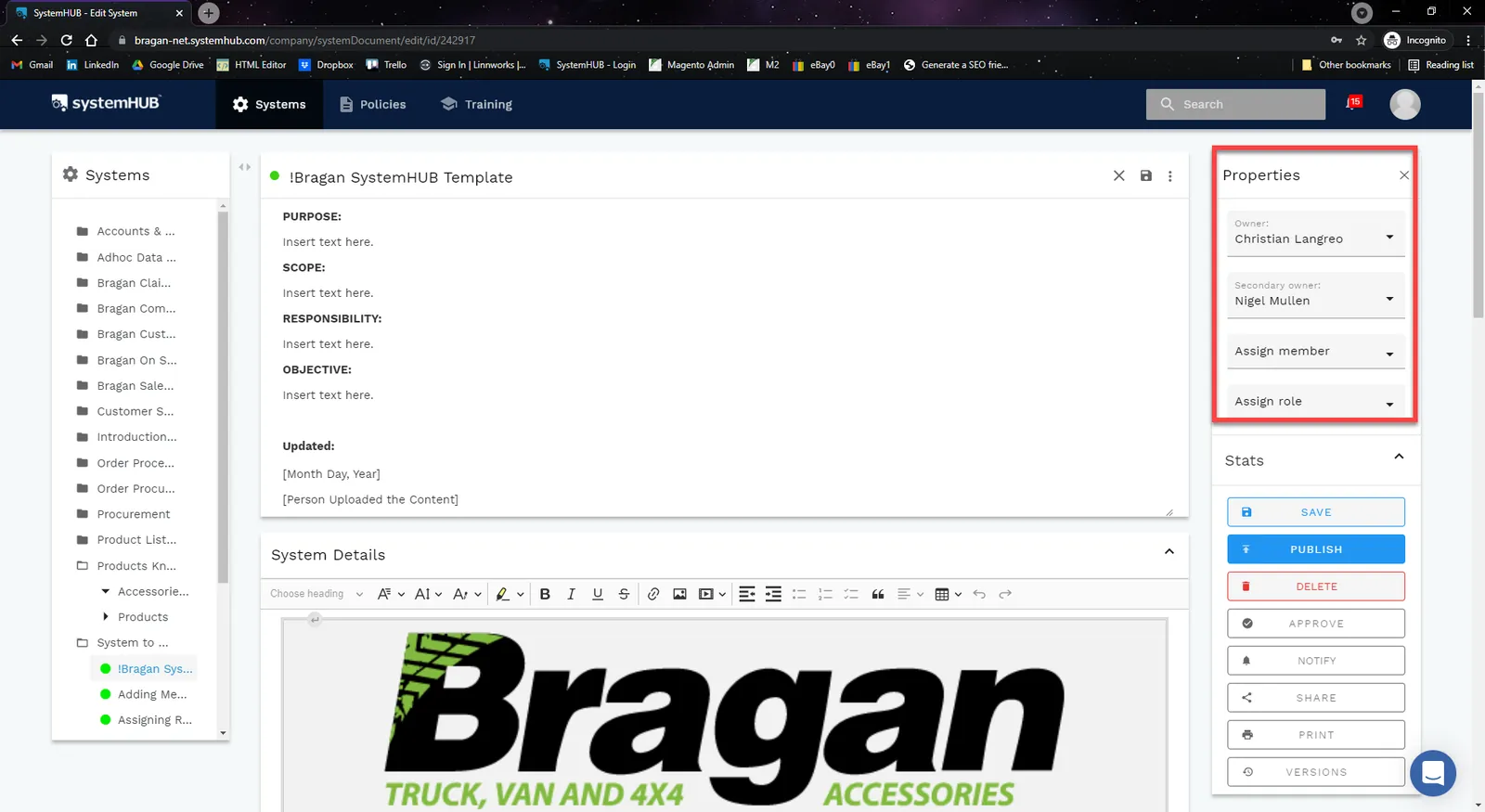Open the Assign role dropdown
This screenshot has height=812, width=1485.
click(x=1315, y=402)
